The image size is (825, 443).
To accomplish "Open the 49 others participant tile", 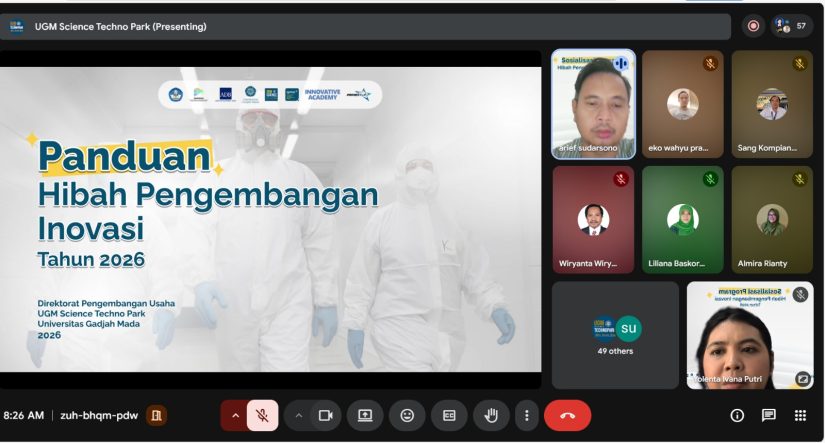I will pos(615,335).
